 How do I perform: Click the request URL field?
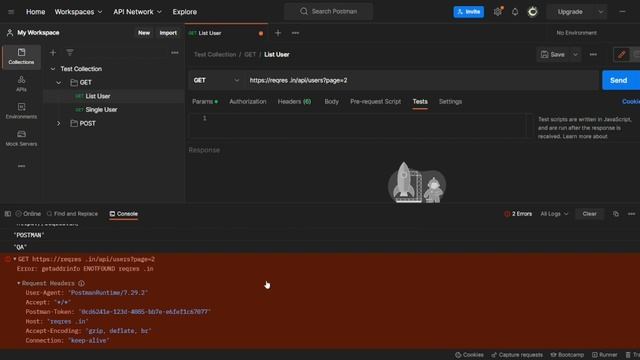(x=421, y=80)
